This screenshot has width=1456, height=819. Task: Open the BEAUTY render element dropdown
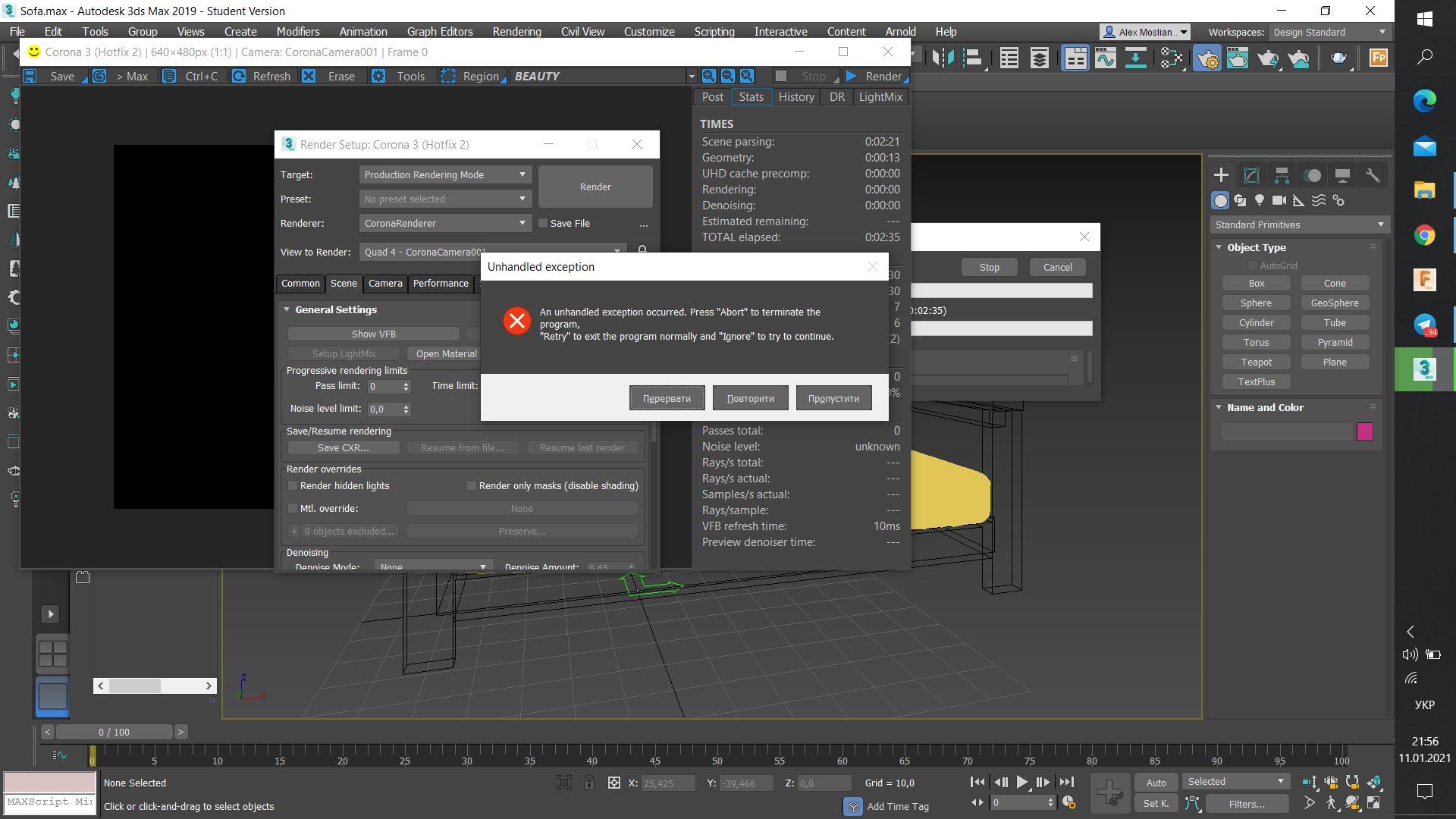coord(604,76)
